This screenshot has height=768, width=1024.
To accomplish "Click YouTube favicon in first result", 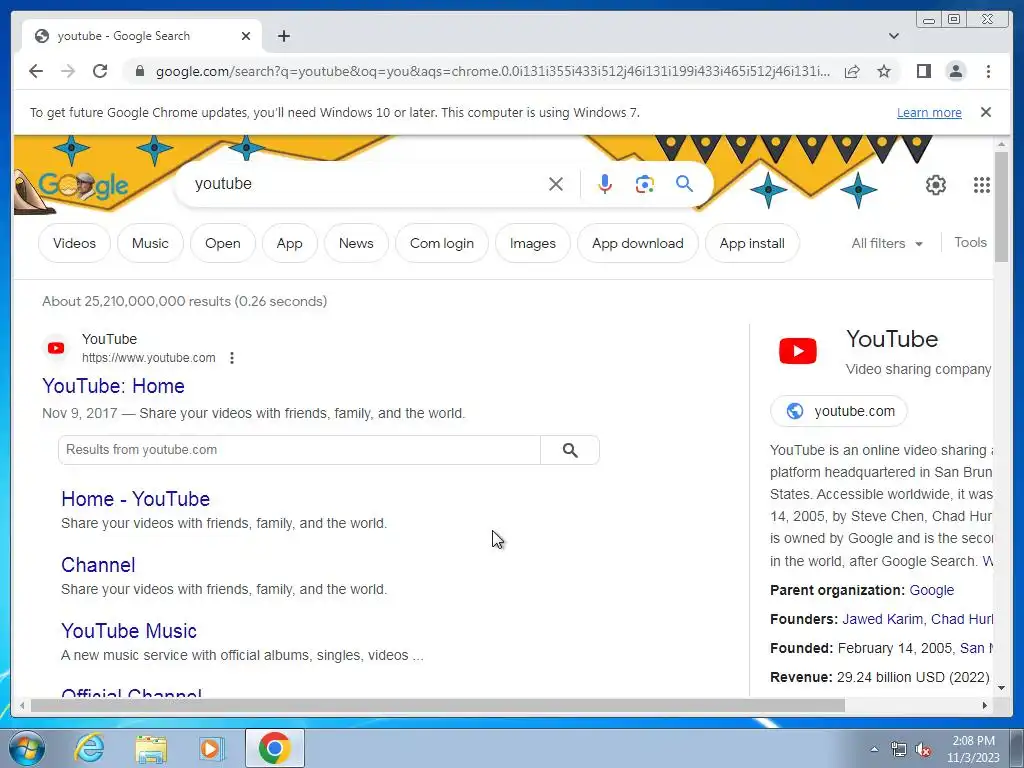I will [56, 348].
